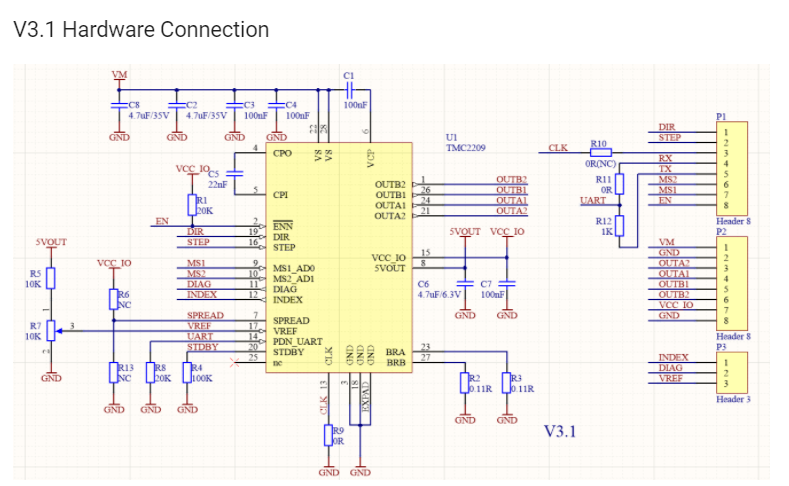Select the C8 capacitor label
The image size is (789, 486).
(x=134, y=105)
